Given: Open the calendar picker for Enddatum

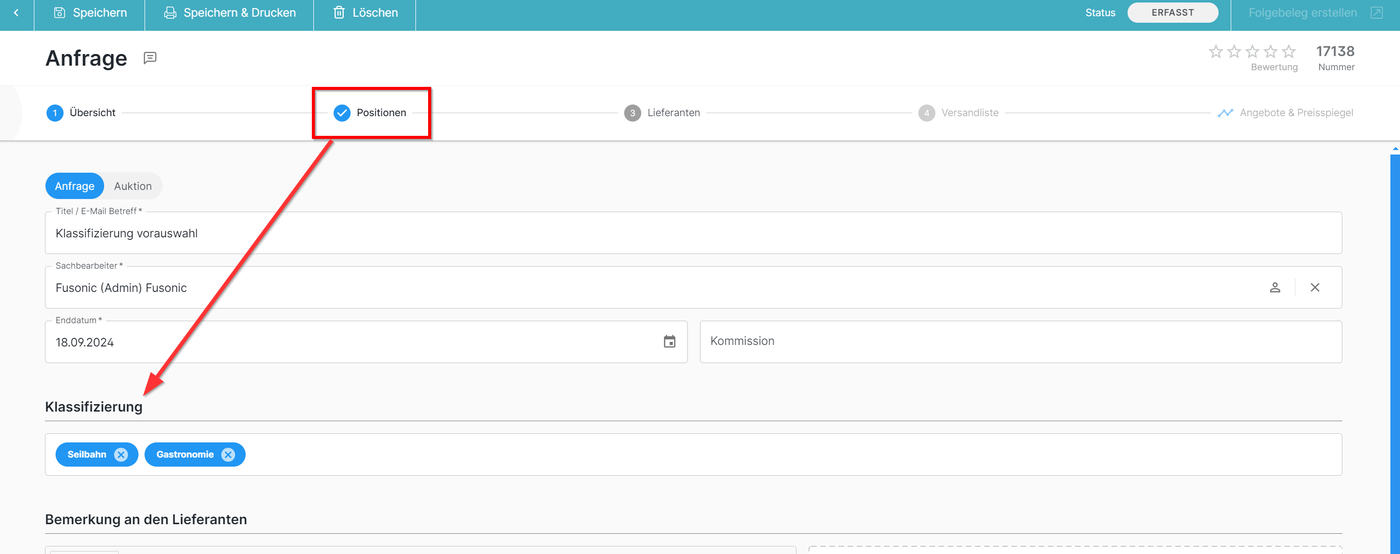Looking at the screenshot, I should point(669,342).
